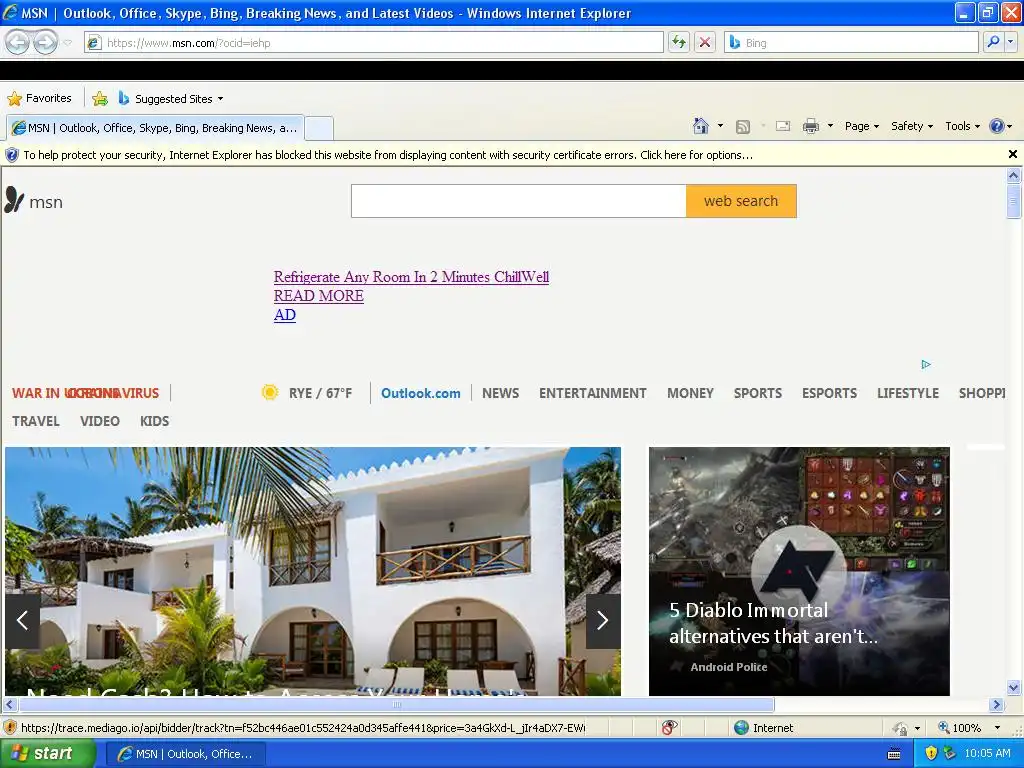Viewport: 1024px width, 768px height.
Task: Open the ESPORTS navigation item
Action: click(829, 393)
